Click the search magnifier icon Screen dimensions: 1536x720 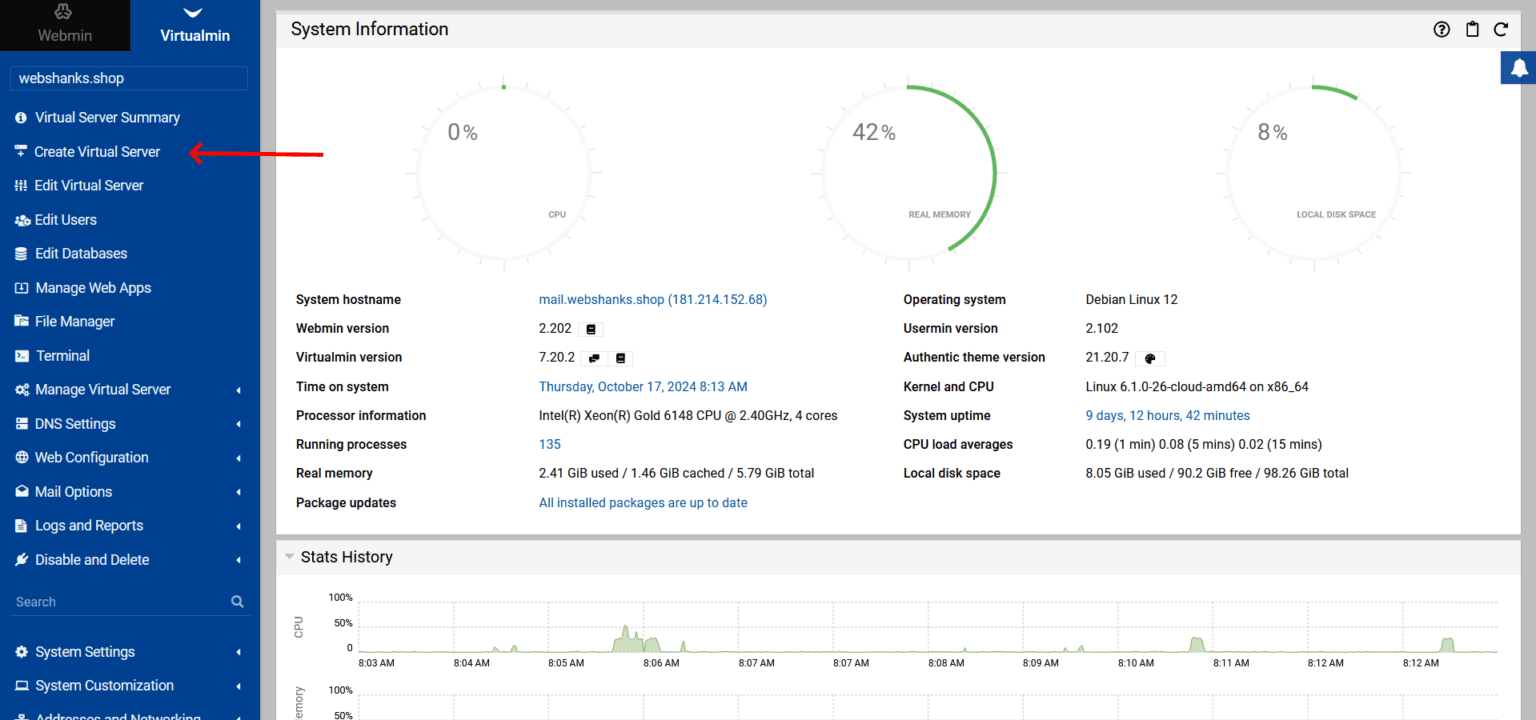pyautogui.click(x=237, y=601)
